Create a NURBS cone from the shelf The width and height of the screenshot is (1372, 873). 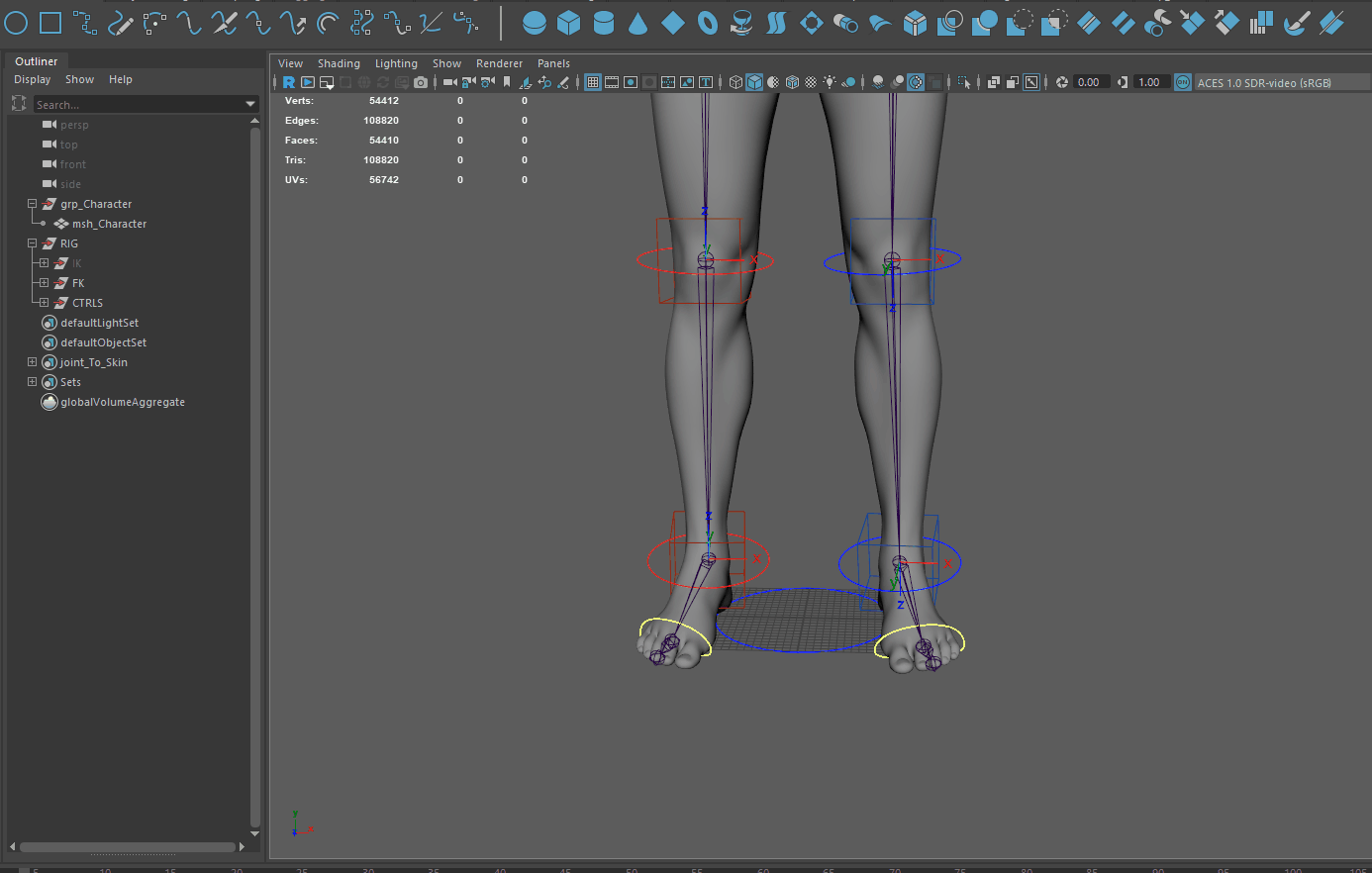coord(638,22)
